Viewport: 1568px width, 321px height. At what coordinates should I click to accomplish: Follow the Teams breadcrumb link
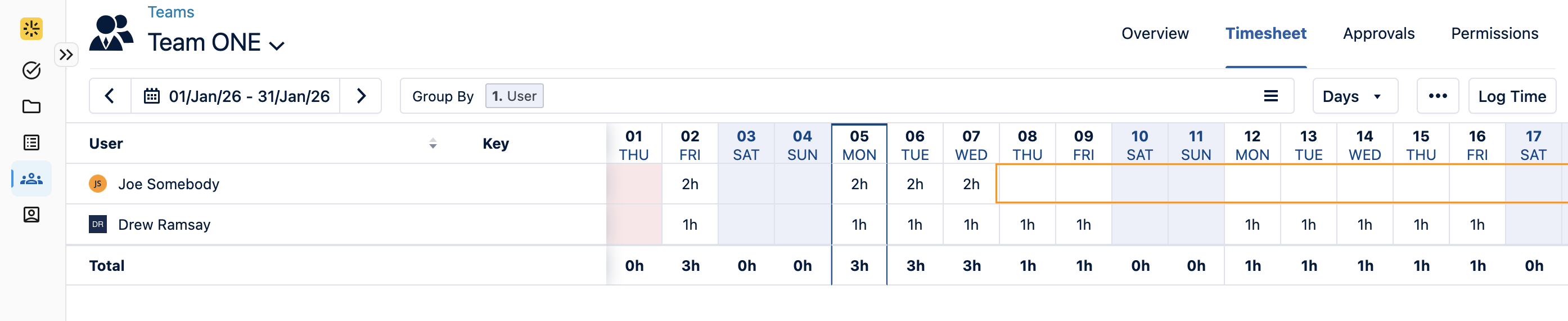[x=170, y=12]
